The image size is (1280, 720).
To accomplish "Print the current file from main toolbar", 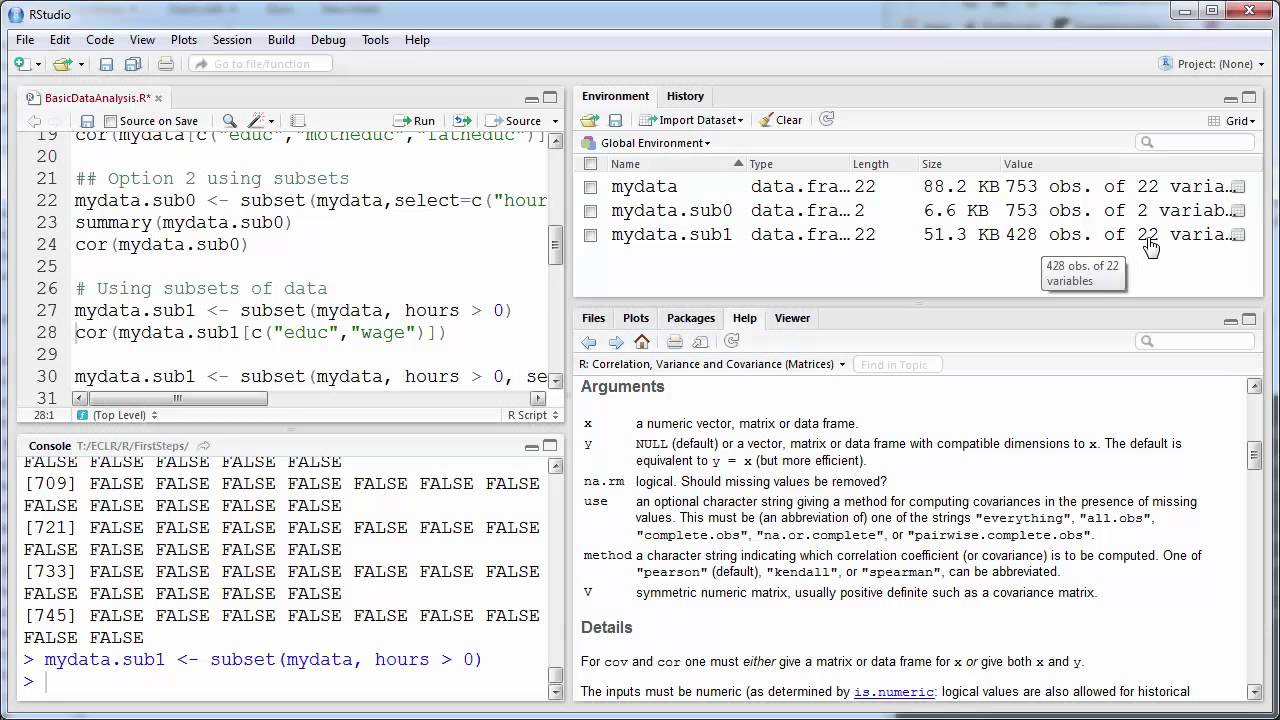I will pos(166,64).
